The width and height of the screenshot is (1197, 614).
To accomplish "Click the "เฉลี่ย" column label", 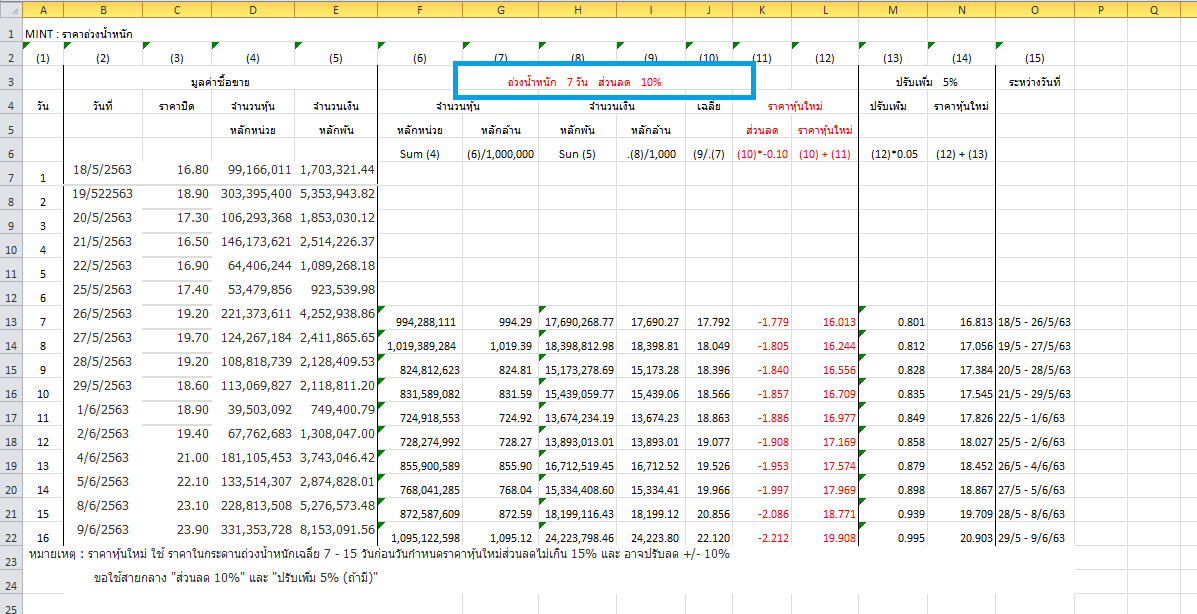I will click(x=708, y=106).
